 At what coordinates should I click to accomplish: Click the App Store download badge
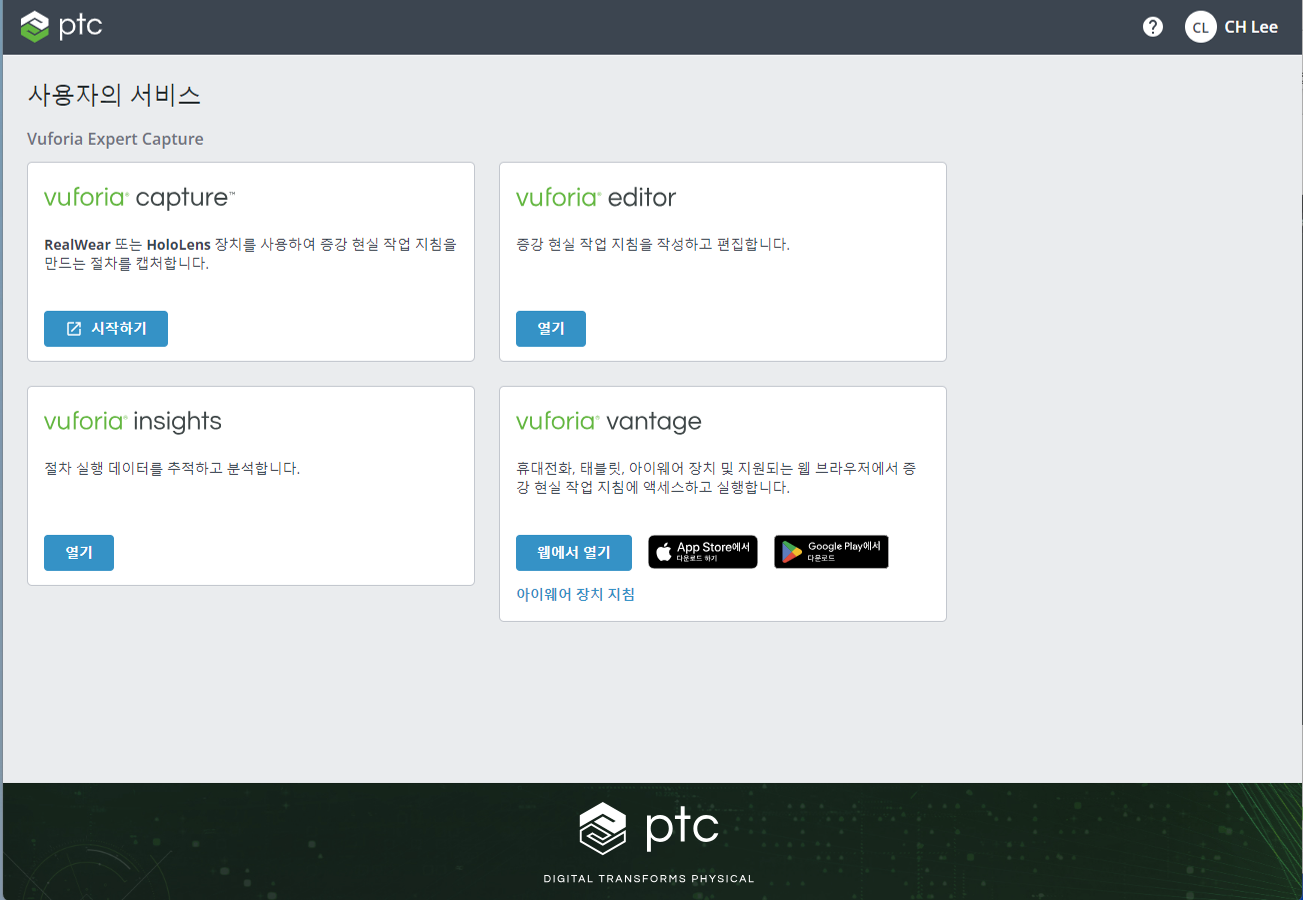click(702, 552)
